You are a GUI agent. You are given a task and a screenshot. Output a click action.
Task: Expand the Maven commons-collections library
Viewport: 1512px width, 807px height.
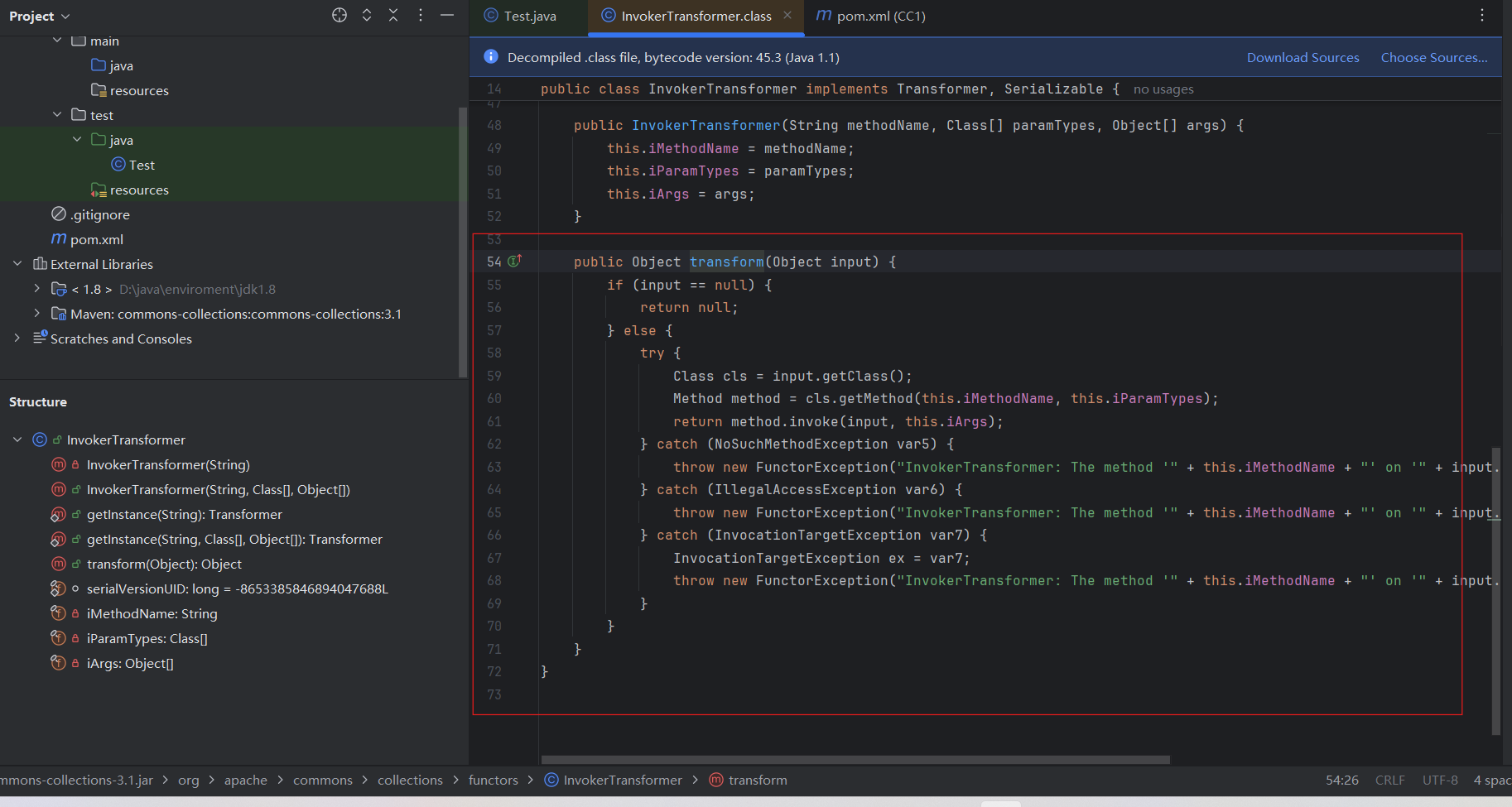coord(36,314)
